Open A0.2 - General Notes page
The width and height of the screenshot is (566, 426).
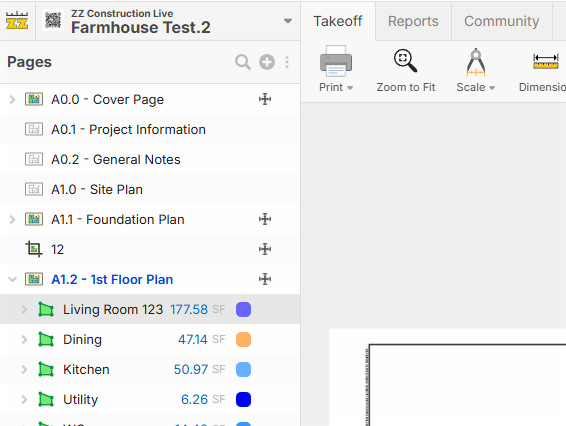[116, 160]
